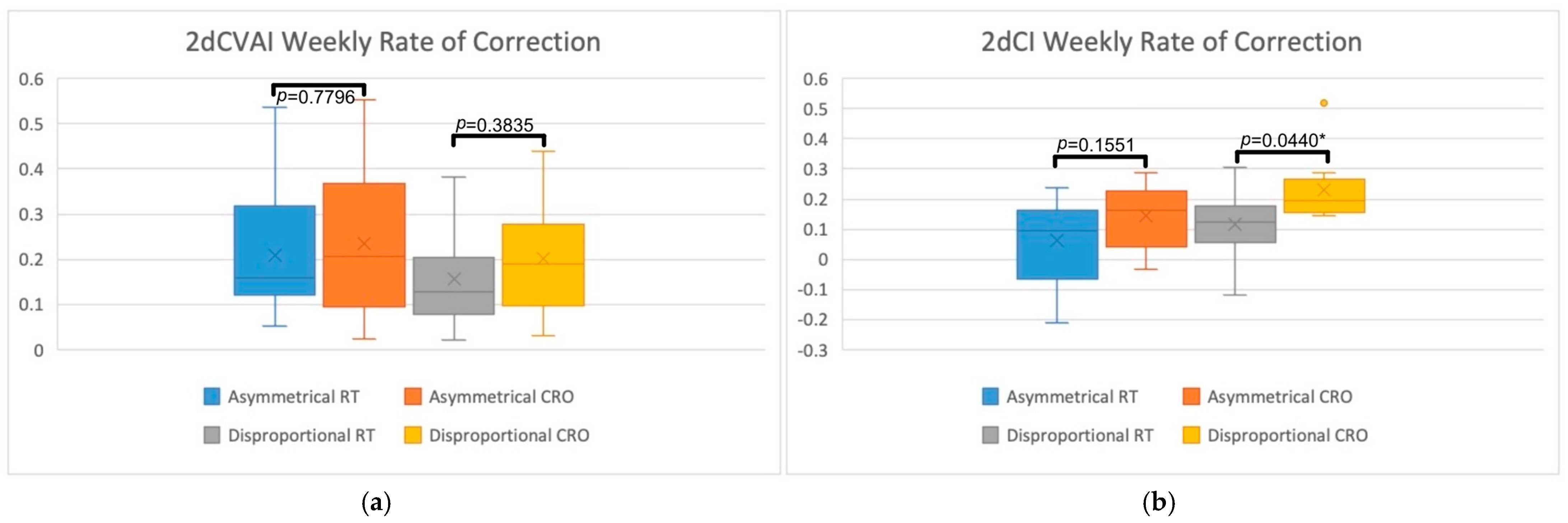This screenshot has height=523, width=1568.
Task: Pick gray Disproportional RT legend swatch in 2dCI chart
Action: (990, 435)
